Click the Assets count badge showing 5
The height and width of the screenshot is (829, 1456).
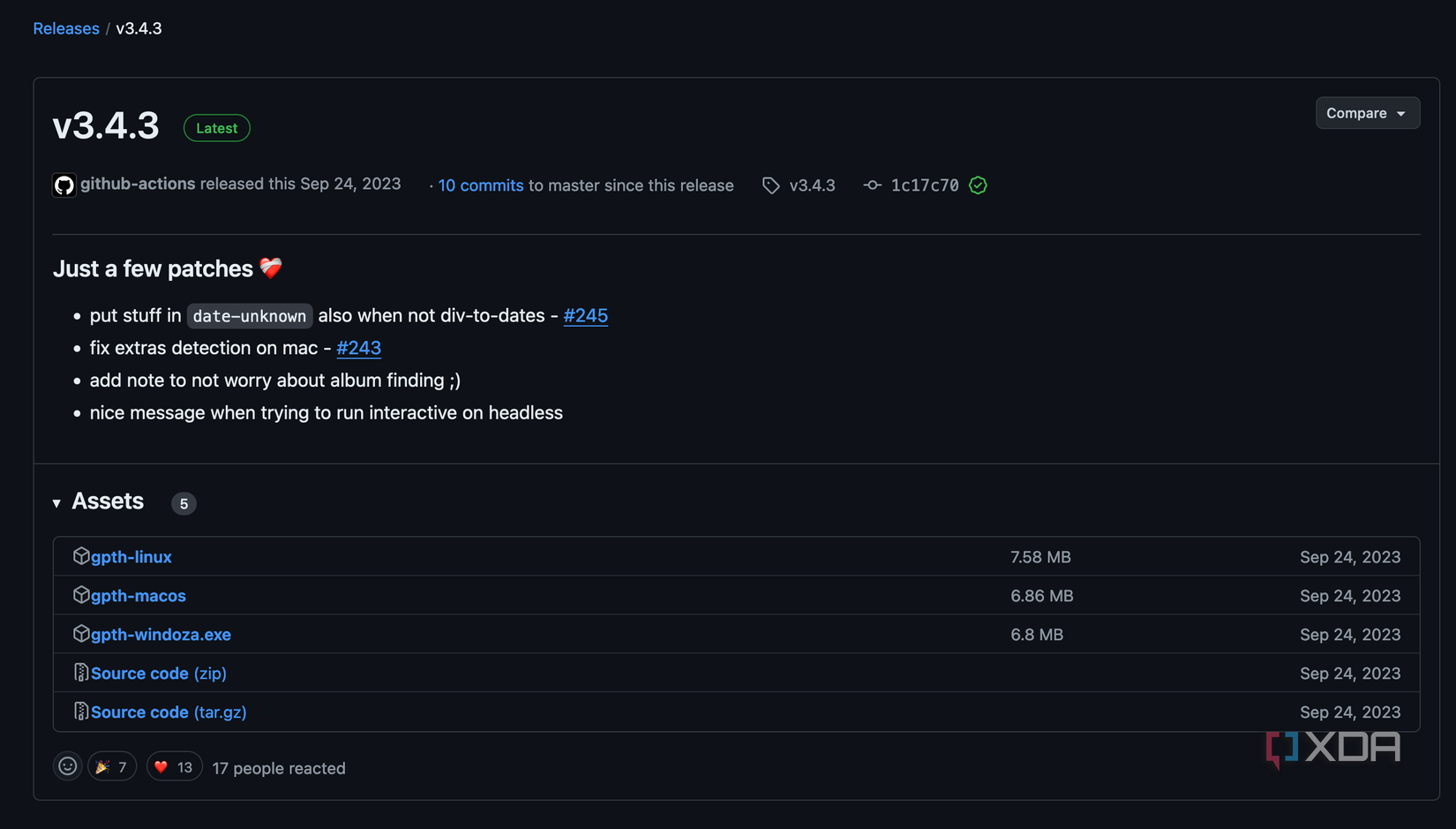pyautogui.click(x=184, y=503)
